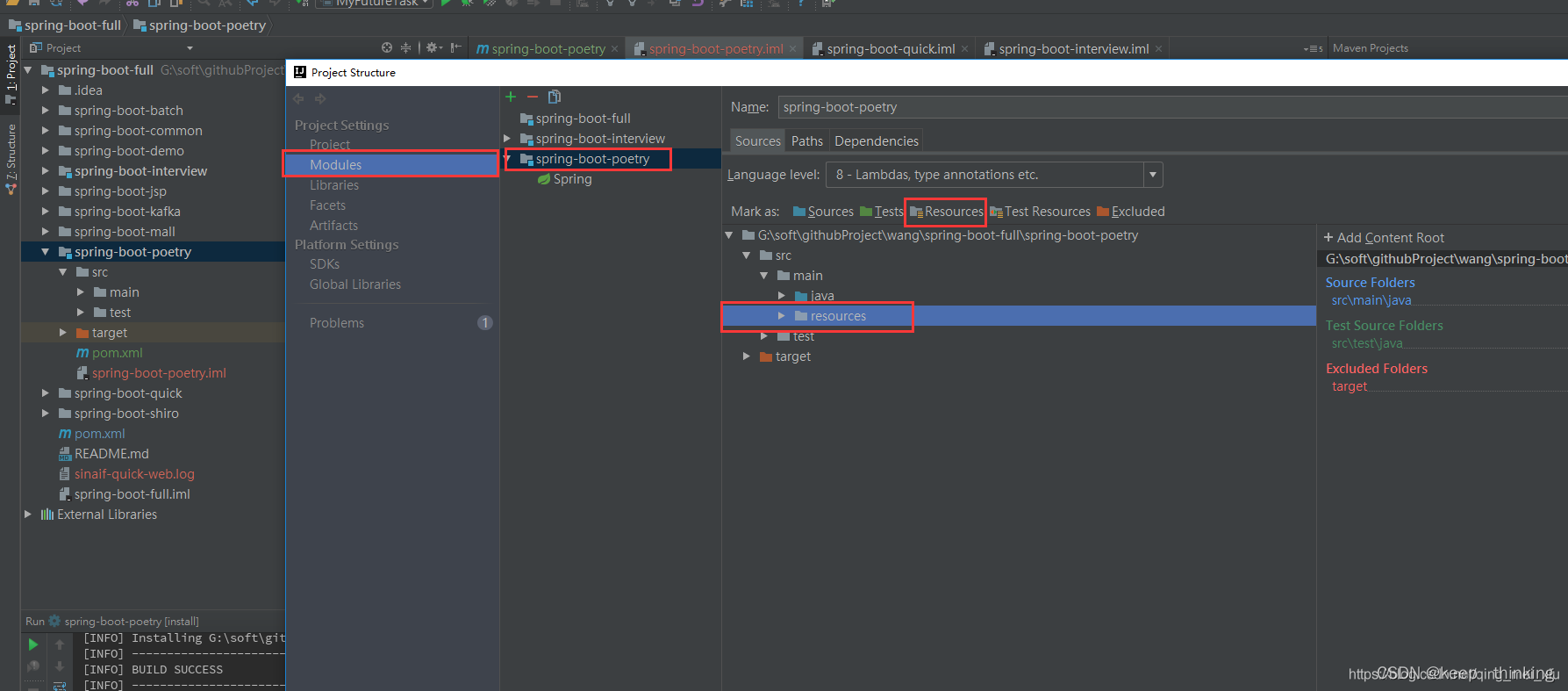This screenshot has height=691, width=1568.
Task: Switch to the Paths tab
Action: [x=807, y=140]
